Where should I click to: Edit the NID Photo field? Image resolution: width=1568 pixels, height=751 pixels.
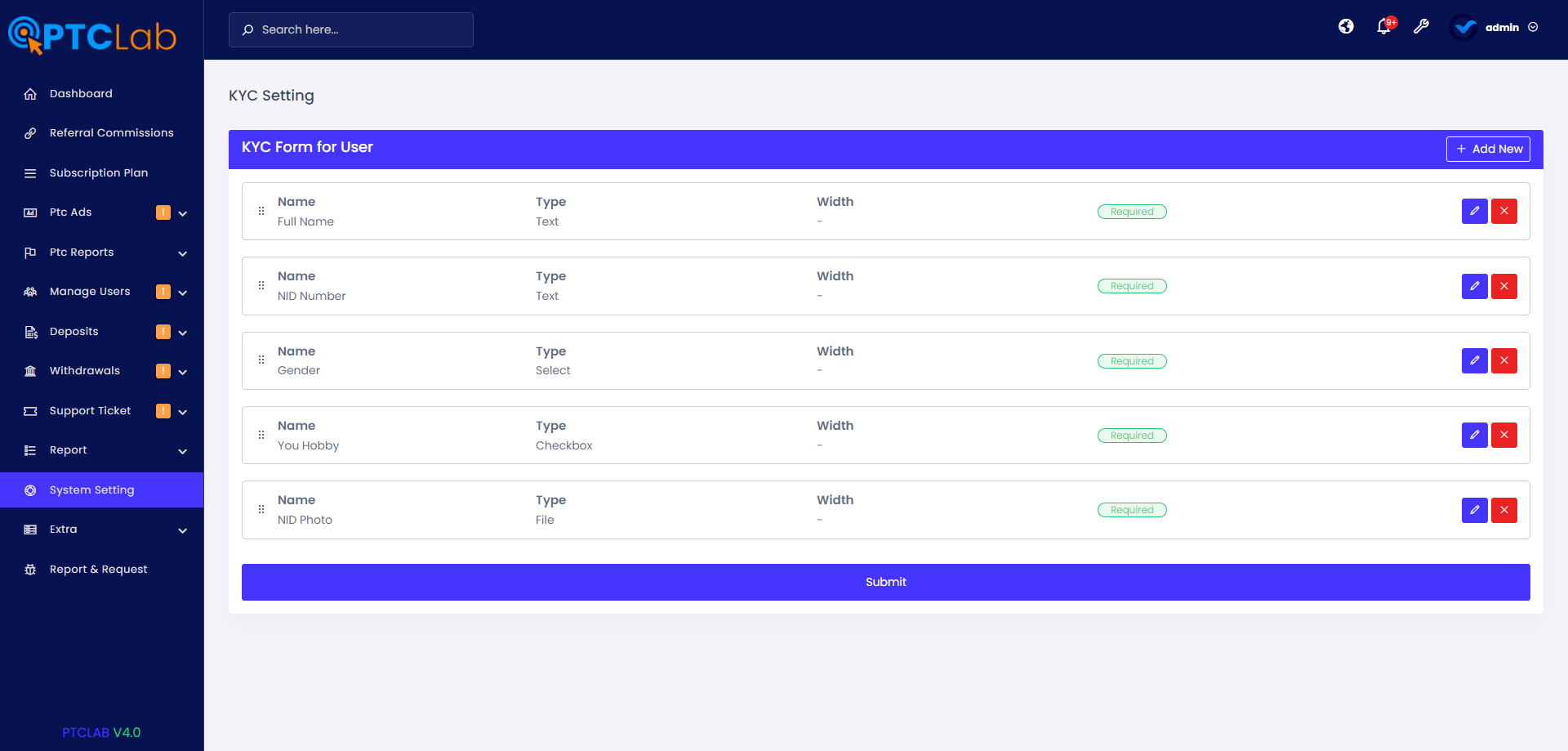(1474, 510)
